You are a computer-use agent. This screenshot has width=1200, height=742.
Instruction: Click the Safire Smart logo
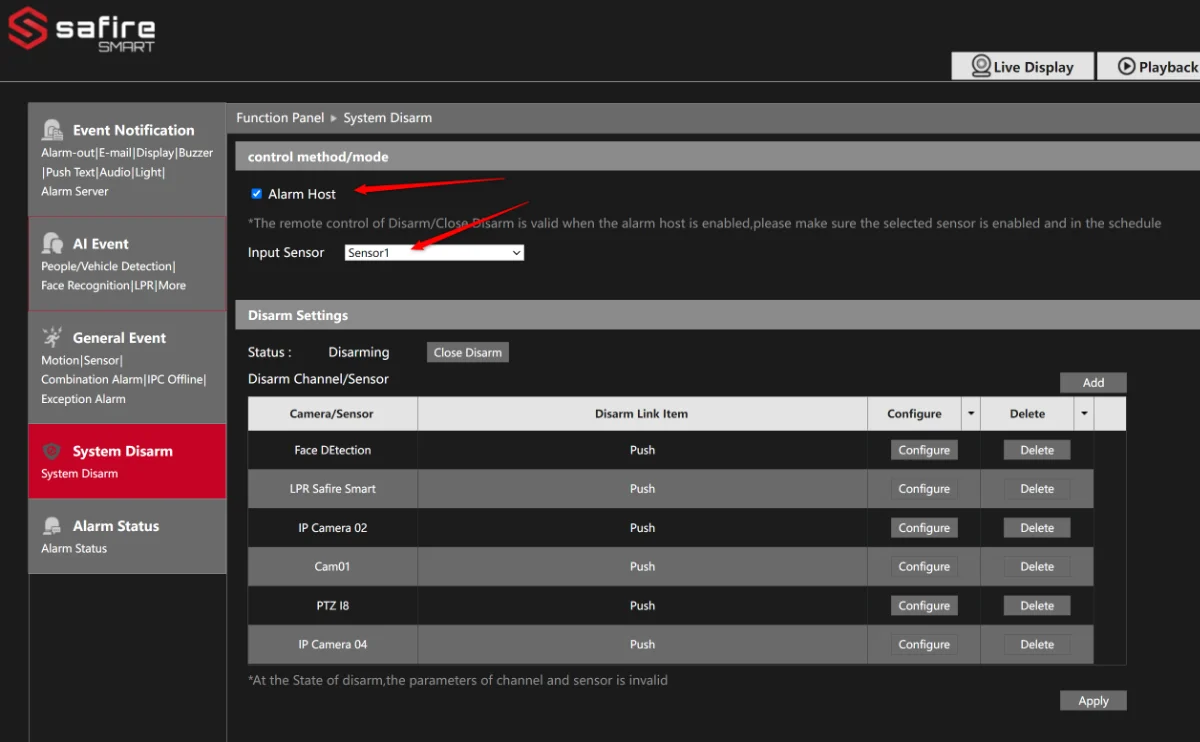tap(82, 30)
